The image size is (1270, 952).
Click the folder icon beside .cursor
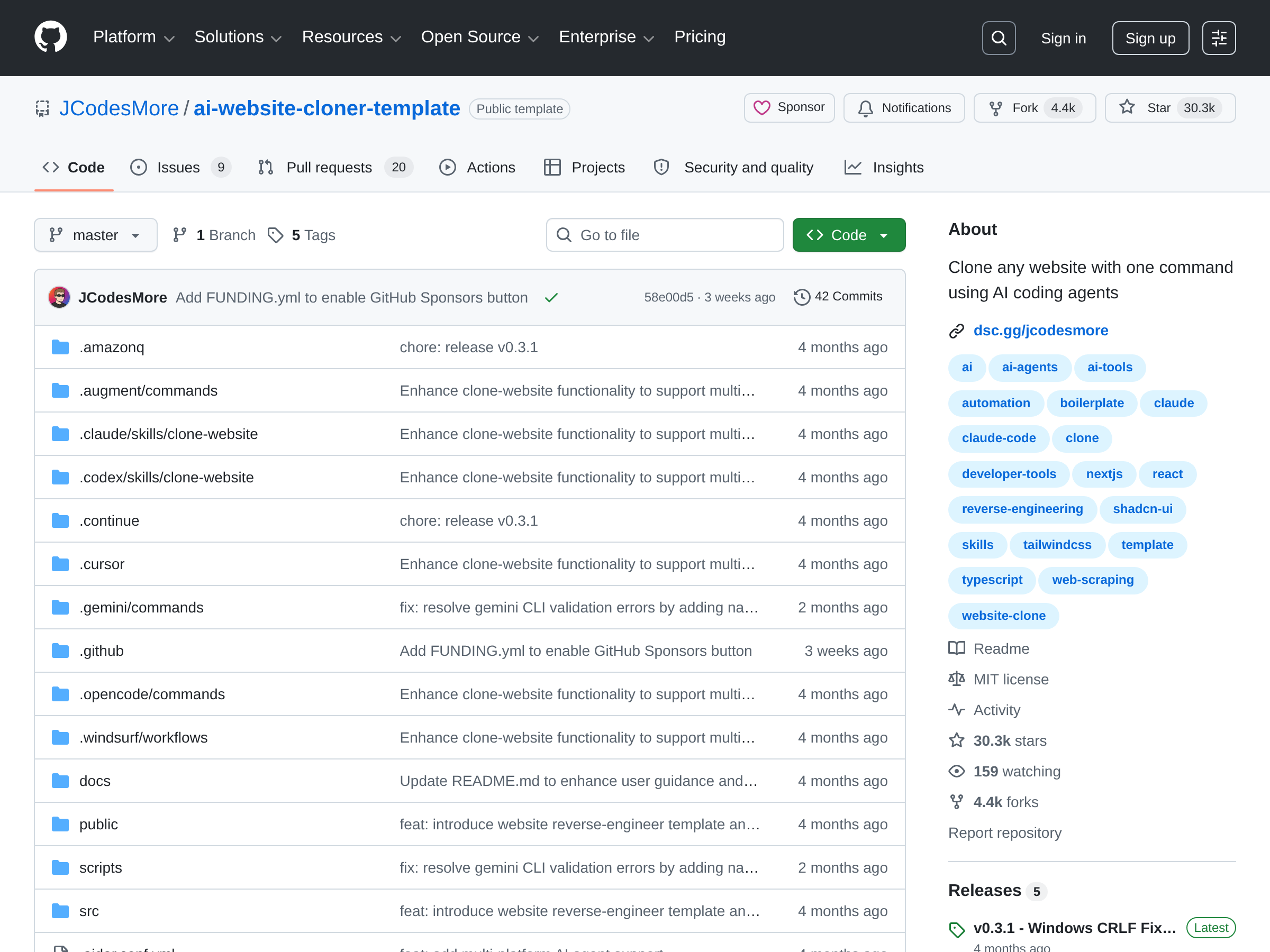point(60,564)
